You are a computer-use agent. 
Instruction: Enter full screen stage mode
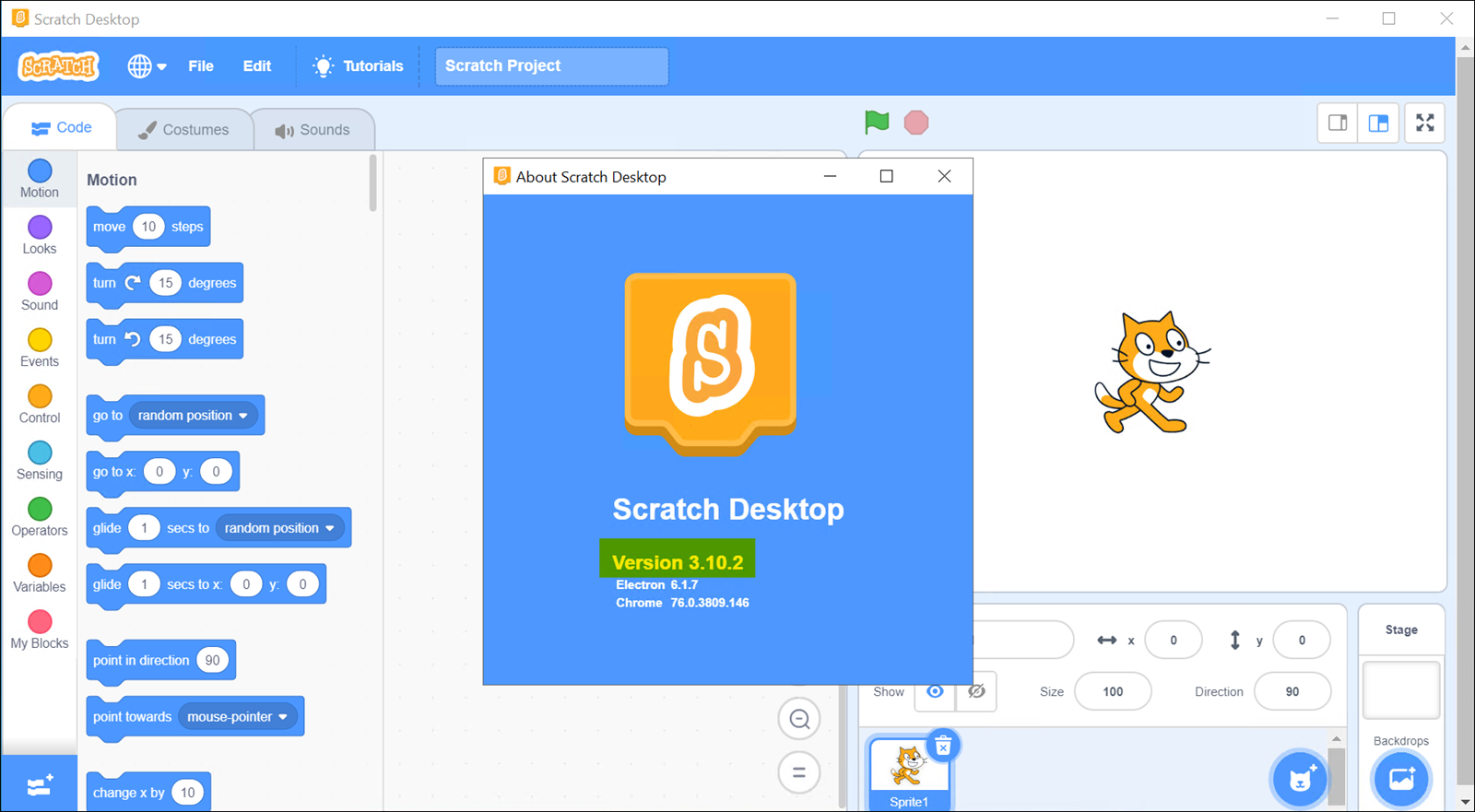(1425, 123)
